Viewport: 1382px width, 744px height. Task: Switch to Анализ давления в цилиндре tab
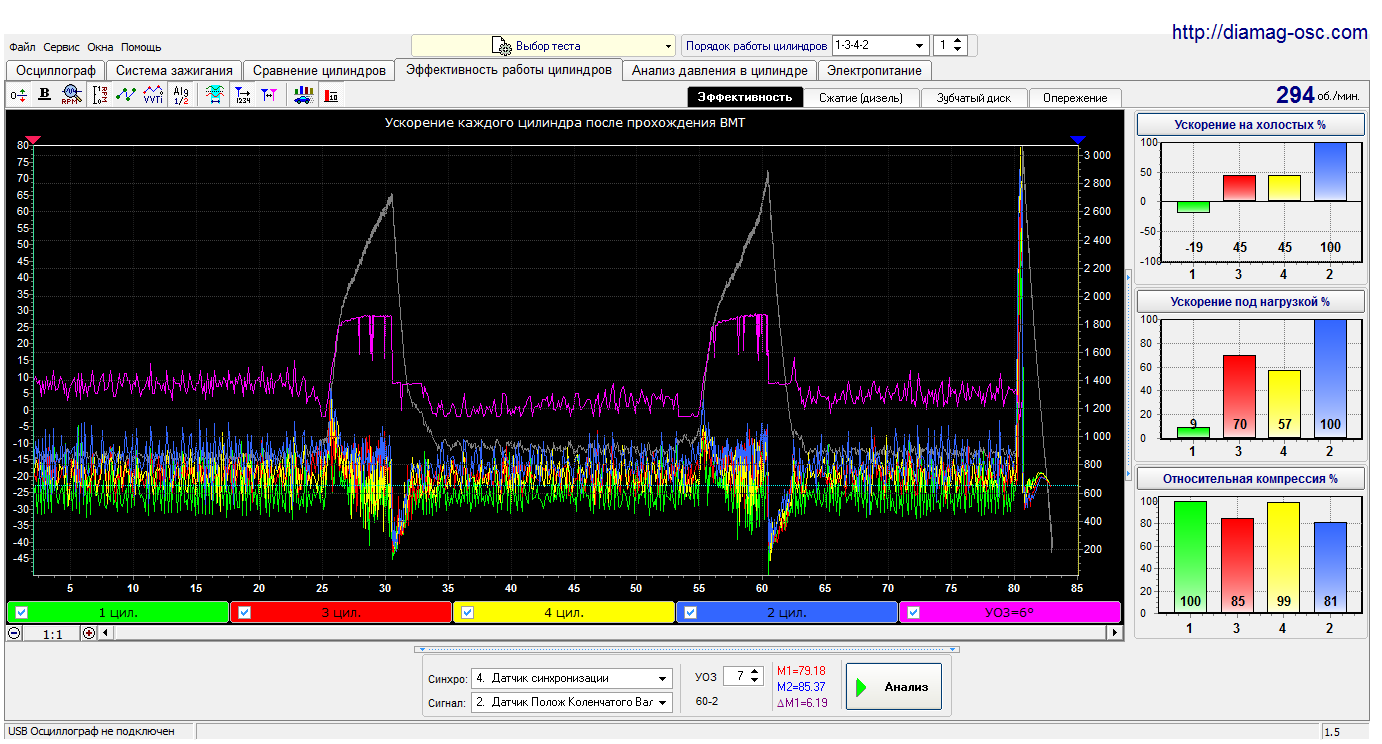(x=719, y=71)
